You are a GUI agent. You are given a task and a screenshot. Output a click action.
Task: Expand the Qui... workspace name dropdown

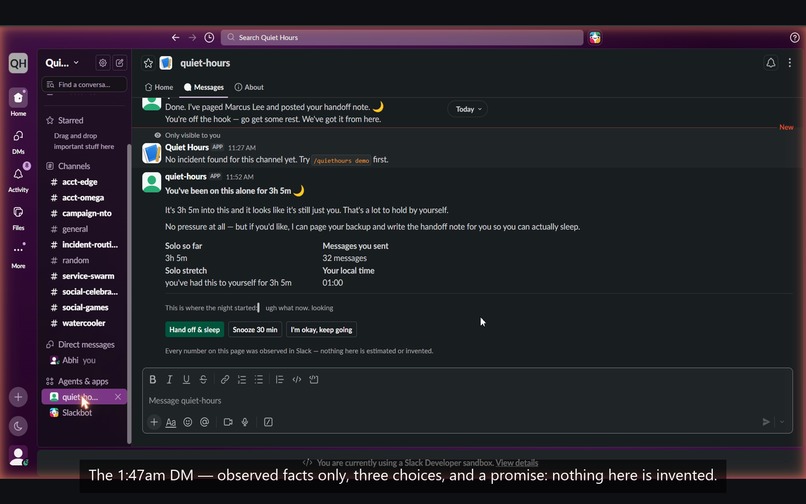tap(62, 63)
